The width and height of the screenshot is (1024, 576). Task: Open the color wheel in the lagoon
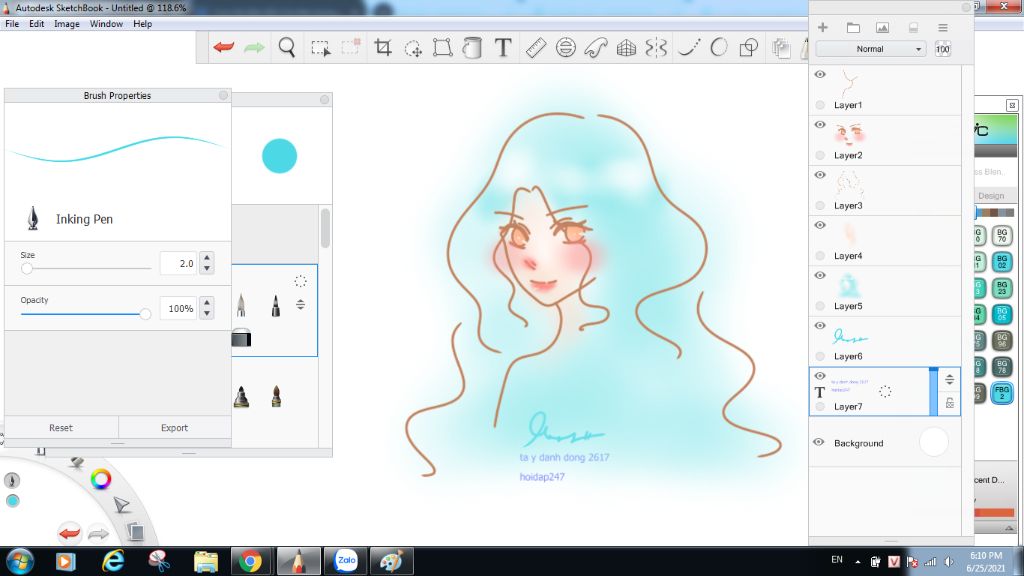pos(101,479)
